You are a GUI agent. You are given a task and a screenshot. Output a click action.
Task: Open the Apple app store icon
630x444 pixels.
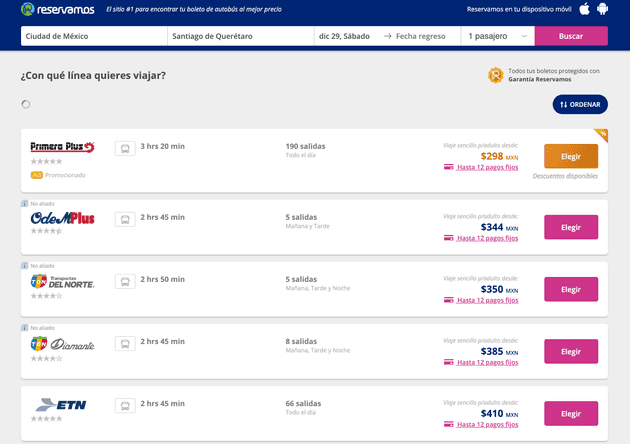(585, 9)
